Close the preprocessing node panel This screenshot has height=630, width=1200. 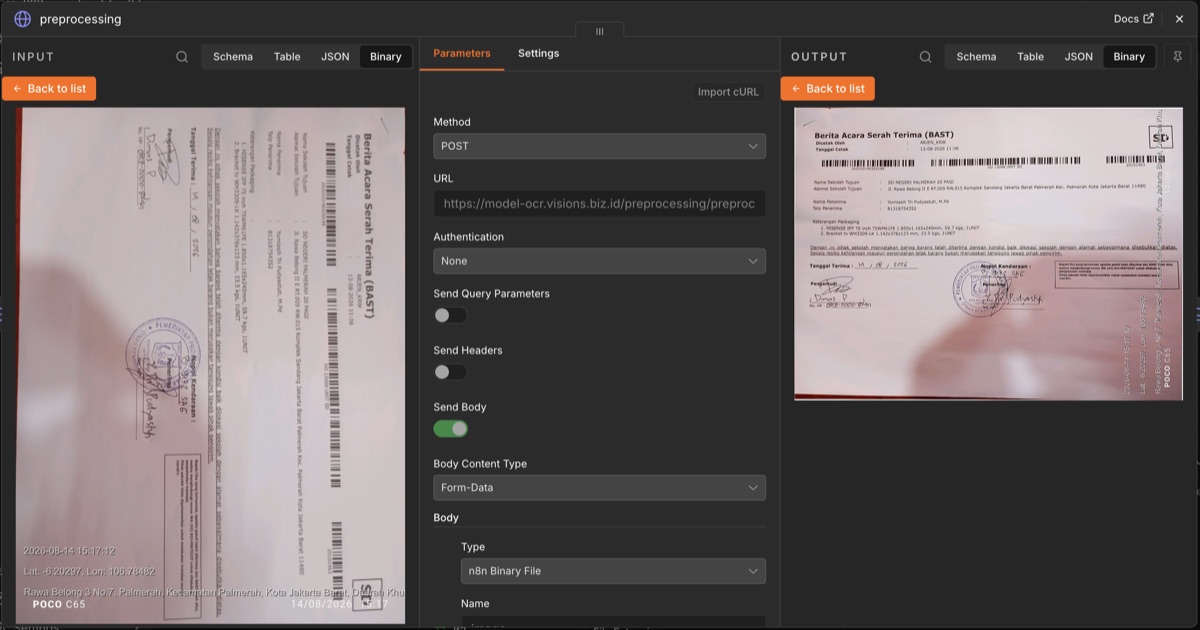click(x=1179, y=18)
